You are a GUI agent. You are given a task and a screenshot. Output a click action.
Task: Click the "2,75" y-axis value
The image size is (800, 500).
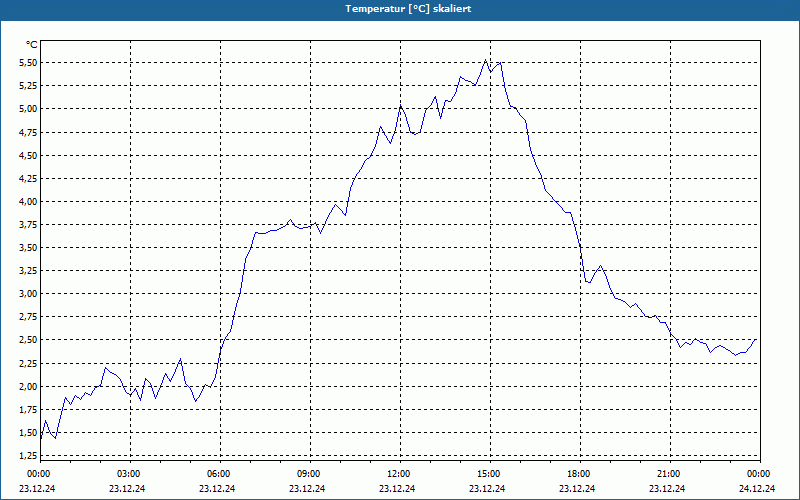coord(28,317)
